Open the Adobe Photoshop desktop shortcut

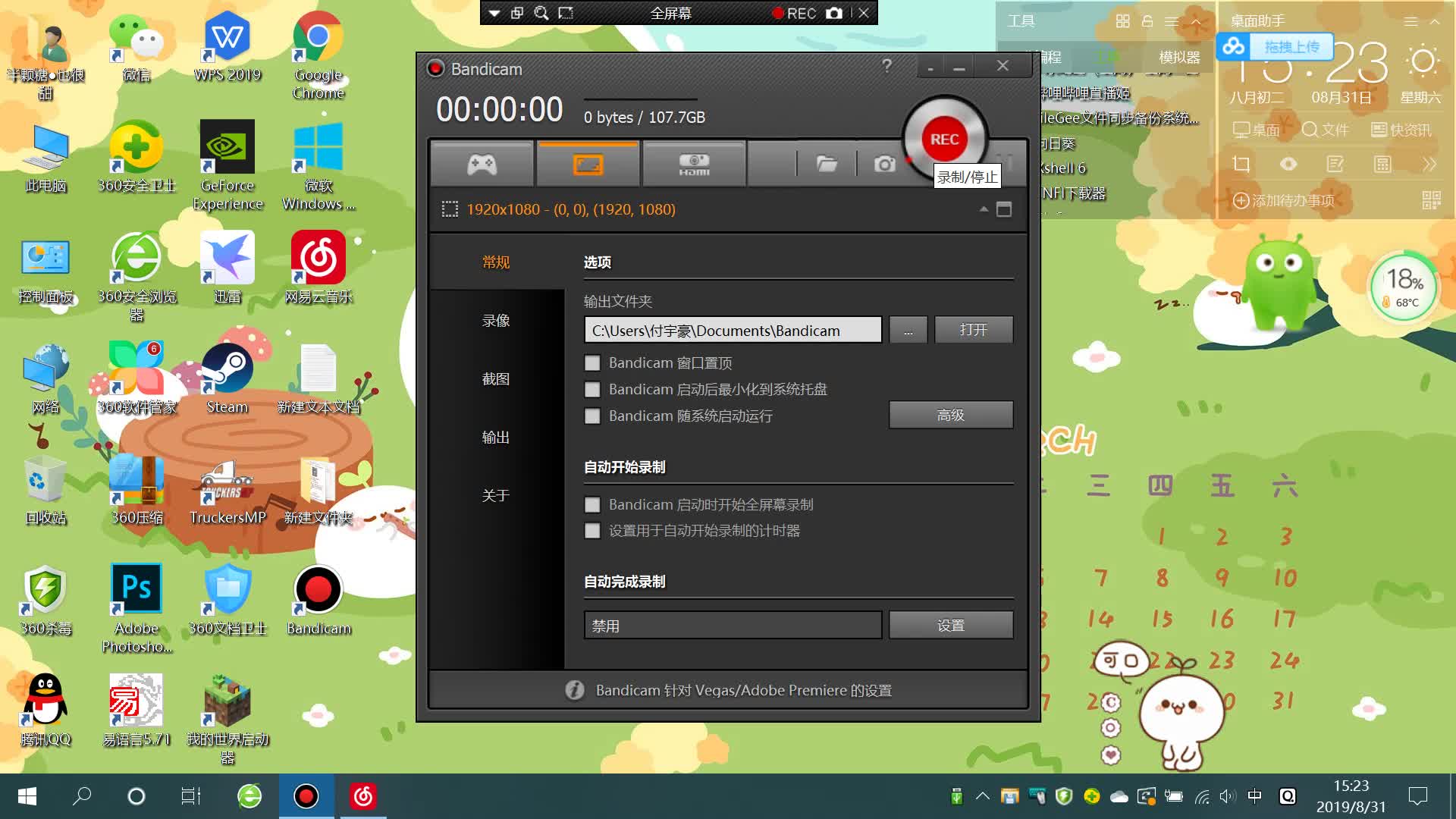[136, 609]
